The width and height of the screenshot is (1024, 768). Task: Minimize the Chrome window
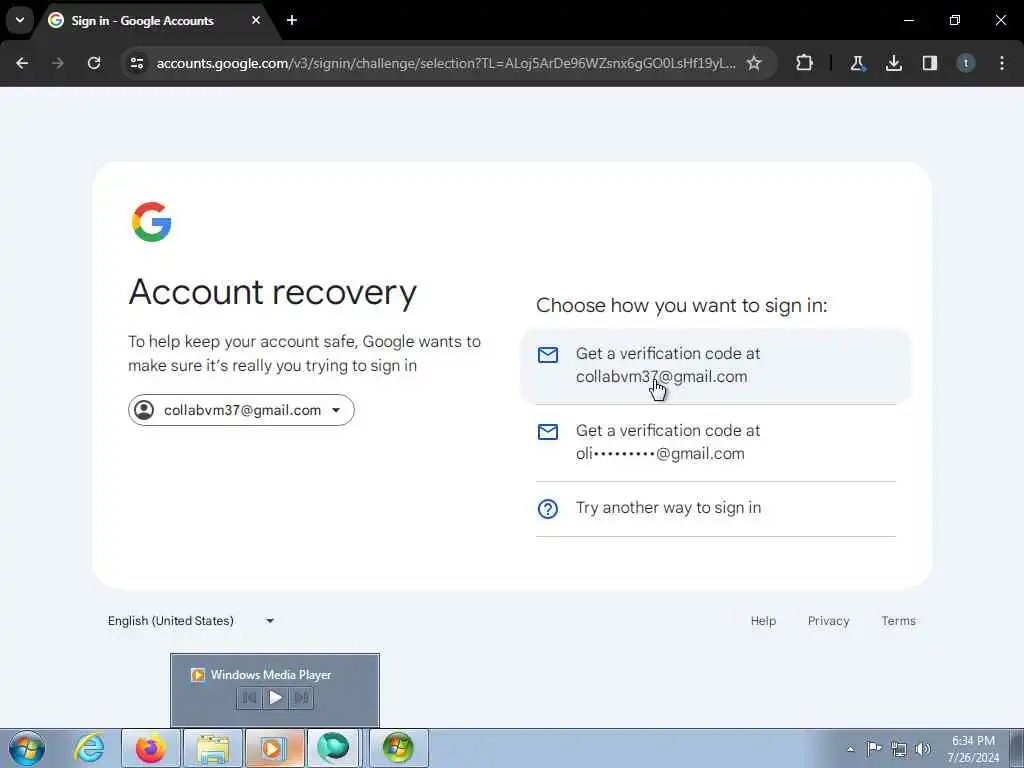(908, 20)
